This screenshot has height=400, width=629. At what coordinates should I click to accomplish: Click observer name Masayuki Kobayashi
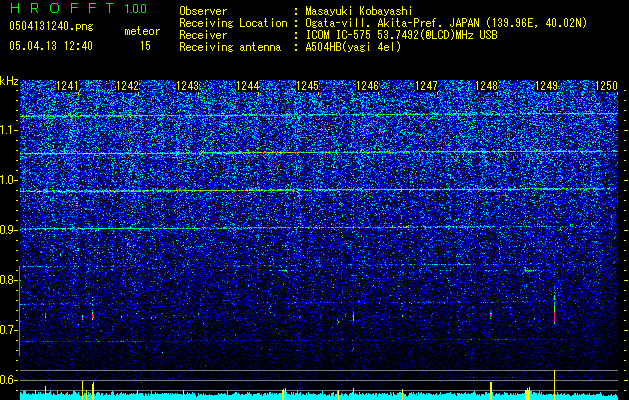358,11
